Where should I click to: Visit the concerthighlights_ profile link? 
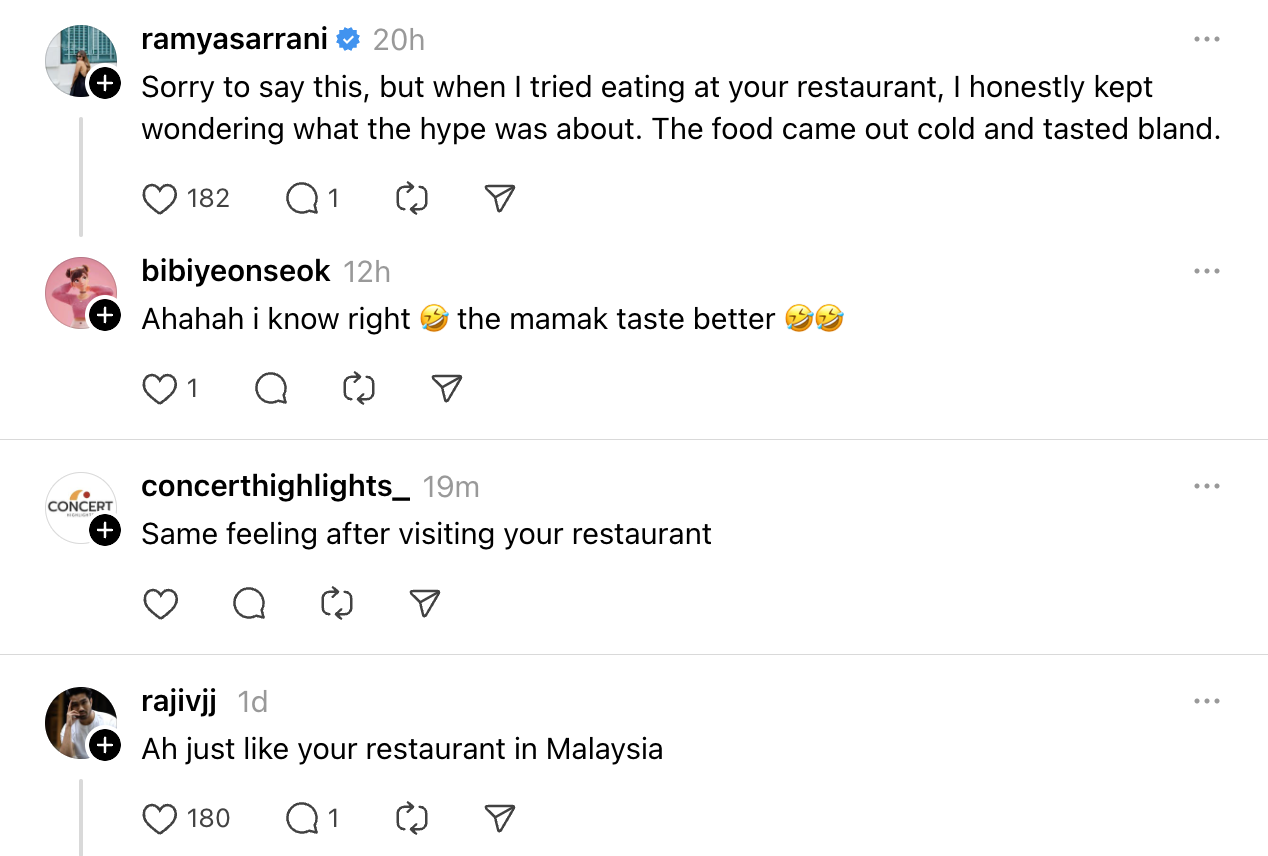pyautogui.click(x=275, y=486)
